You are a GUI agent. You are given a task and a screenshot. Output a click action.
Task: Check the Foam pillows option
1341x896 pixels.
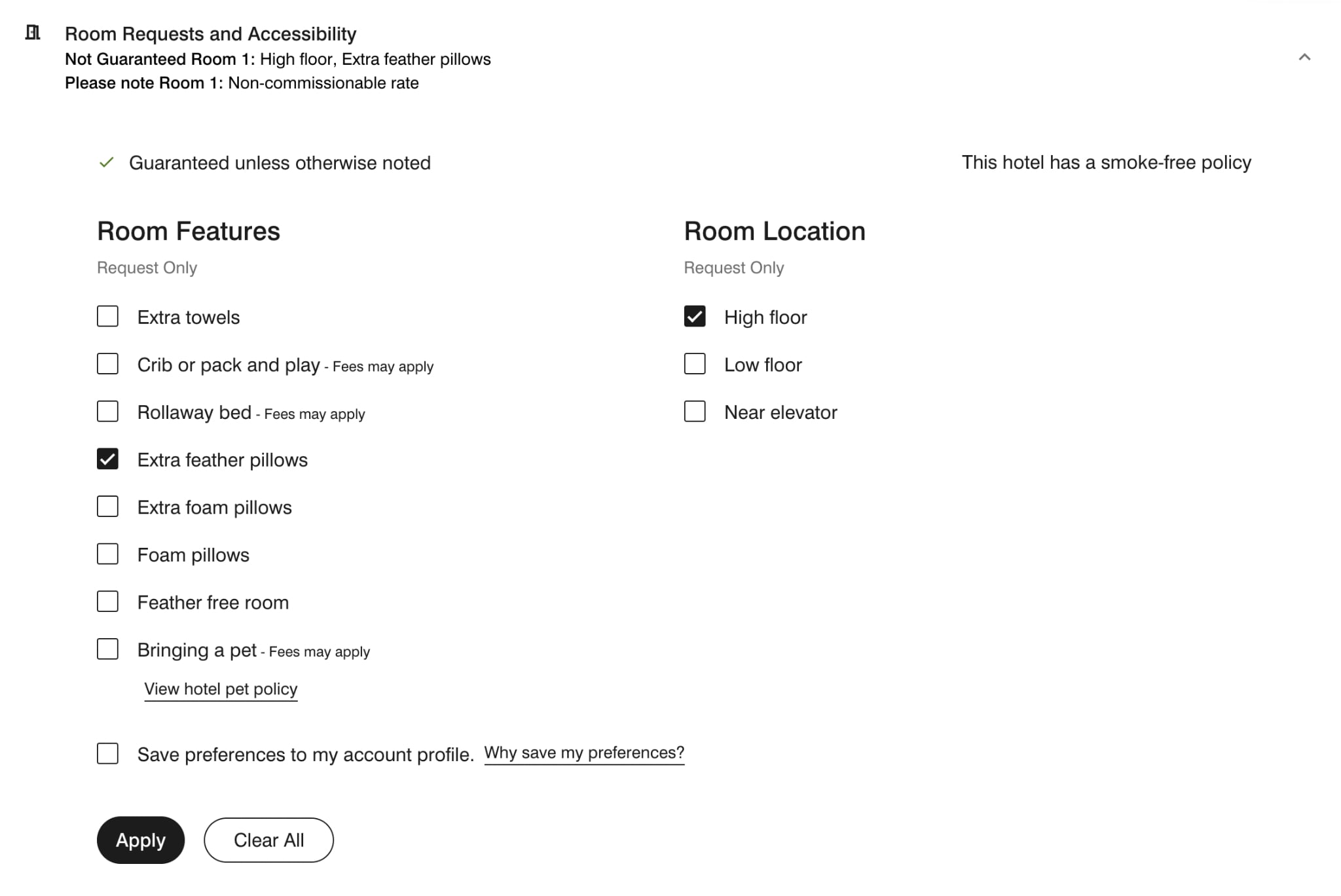coord(107,554)
